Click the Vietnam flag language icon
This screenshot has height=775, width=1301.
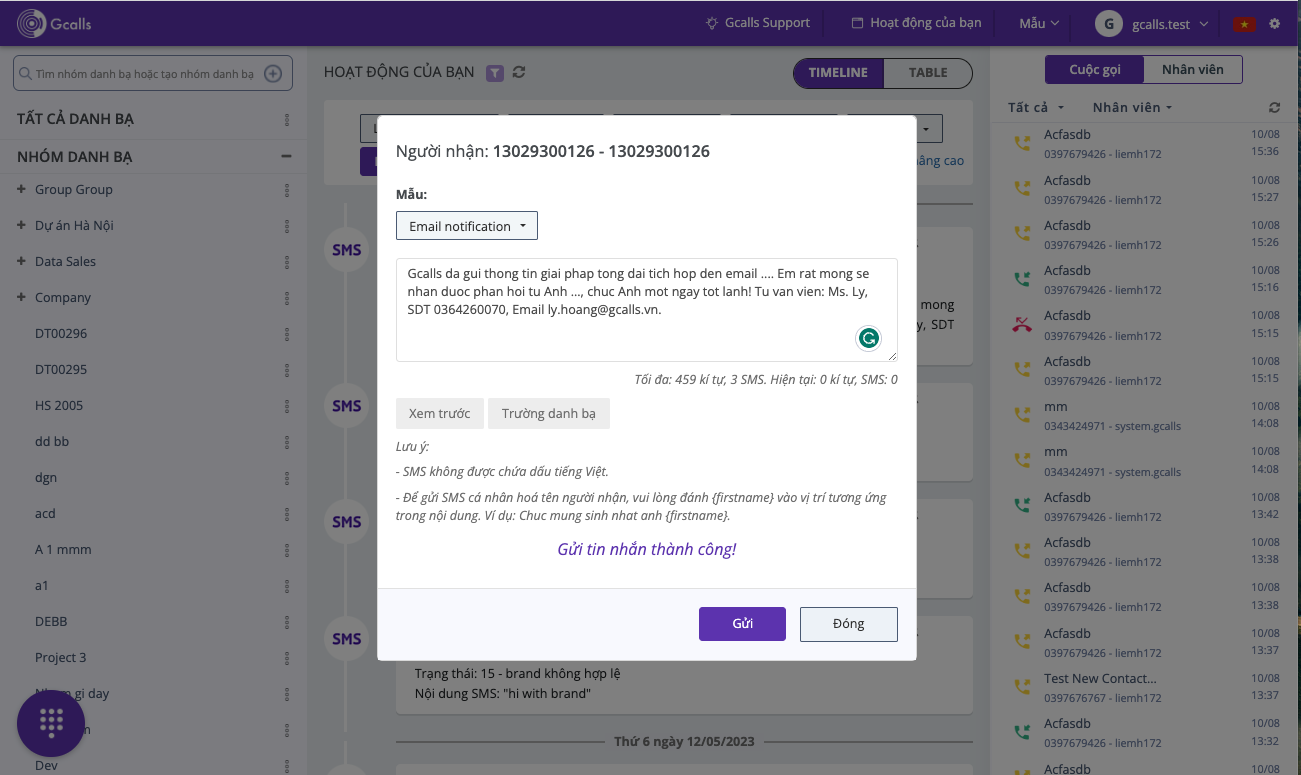point(1244,24)
